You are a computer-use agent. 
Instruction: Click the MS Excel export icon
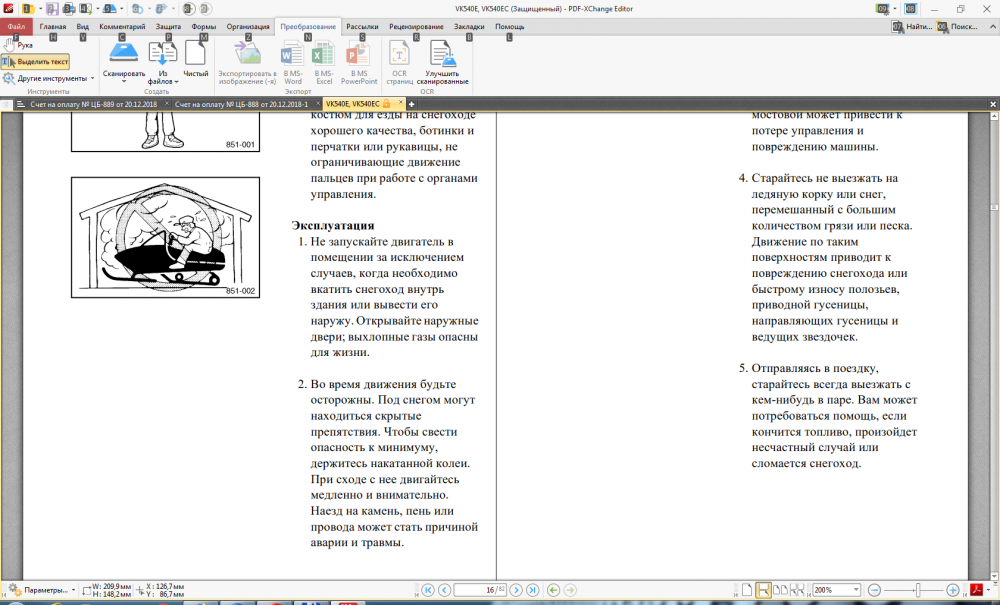tap(323, 54)
